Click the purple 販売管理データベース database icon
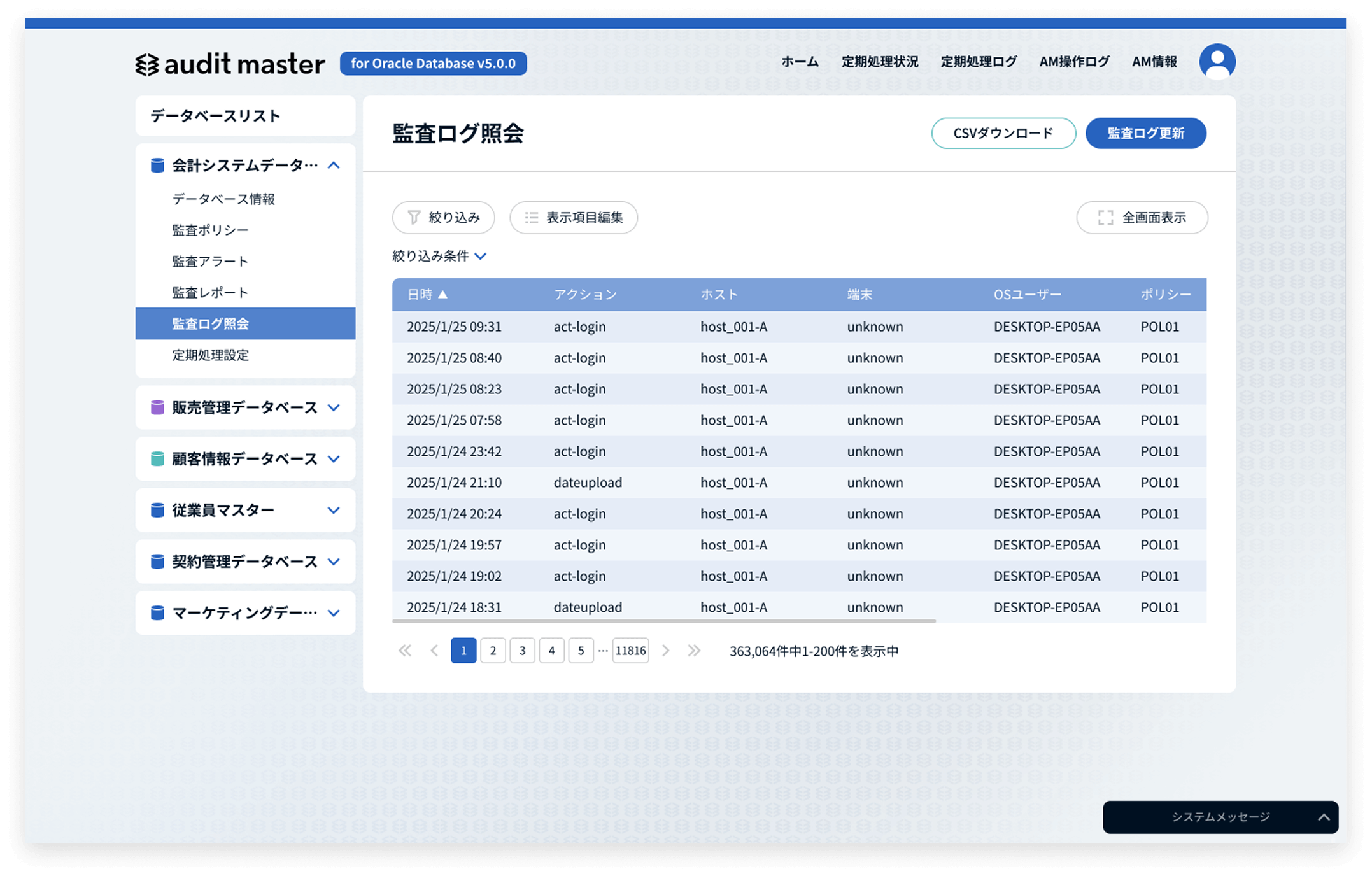1372x876 pixels. [x=157, y=407]
